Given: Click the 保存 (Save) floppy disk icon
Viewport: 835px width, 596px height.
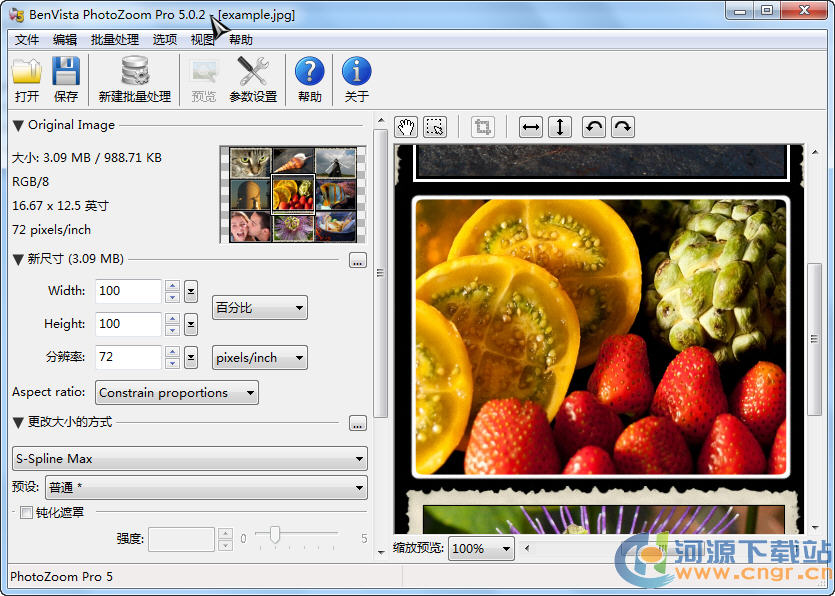Looking at the screenshot, I should [x=66, y=72].
